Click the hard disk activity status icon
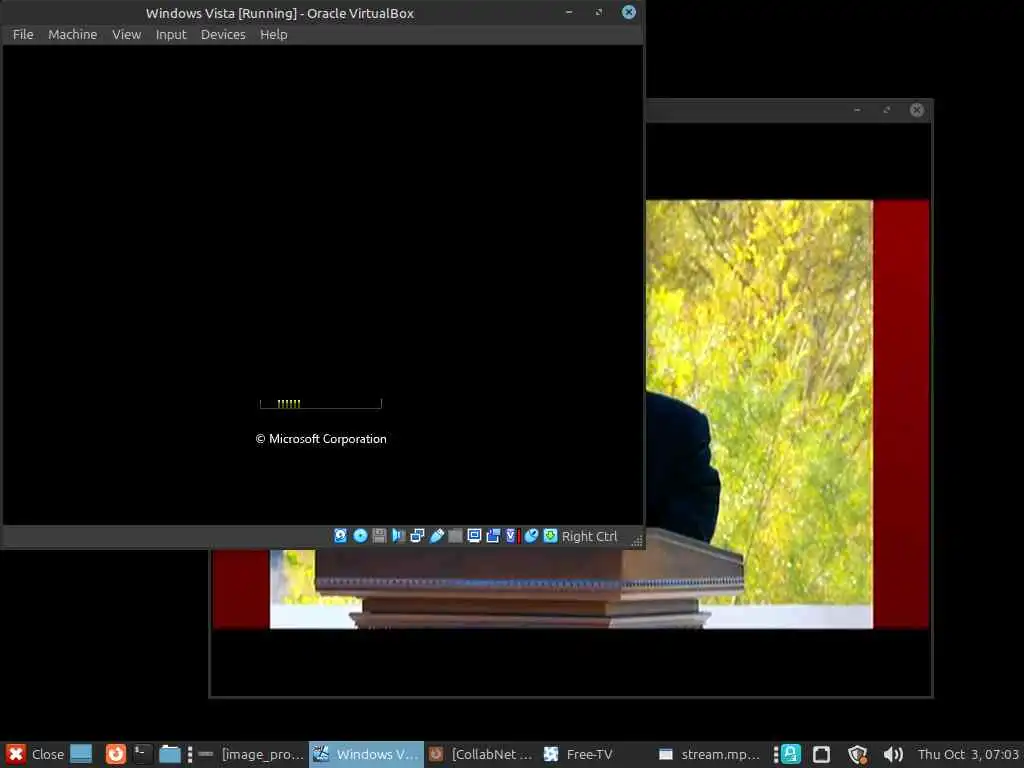Screen dimensions: 1024x768 (x=341, y=536)
